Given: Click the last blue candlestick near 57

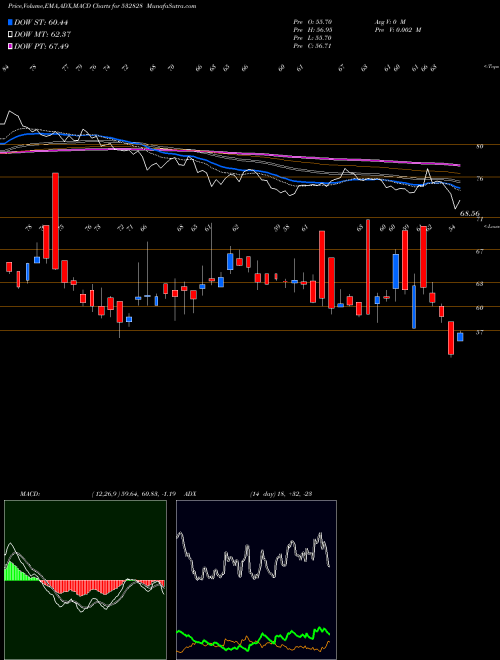Looking at the screenshot, I should click(460, 337).
